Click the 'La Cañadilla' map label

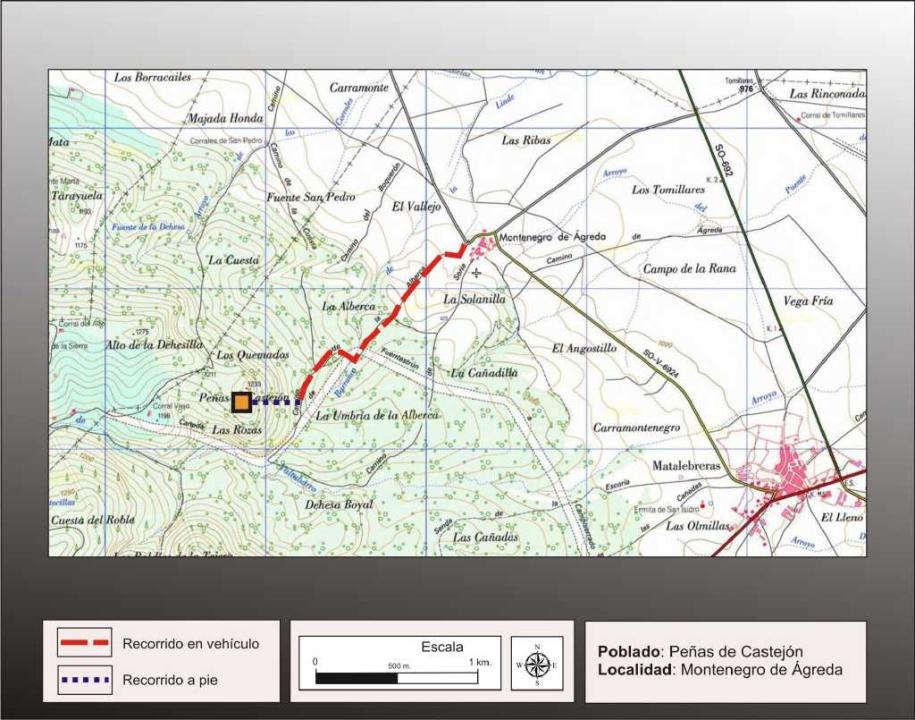tap(484, 373)
